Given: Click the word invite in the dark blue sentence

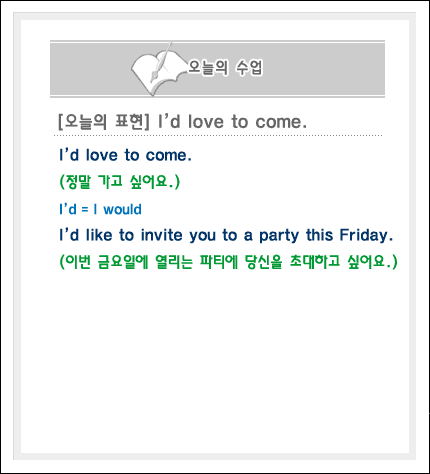Looking at the screenshot, I should pyautogui.click(x=161, y=235).
